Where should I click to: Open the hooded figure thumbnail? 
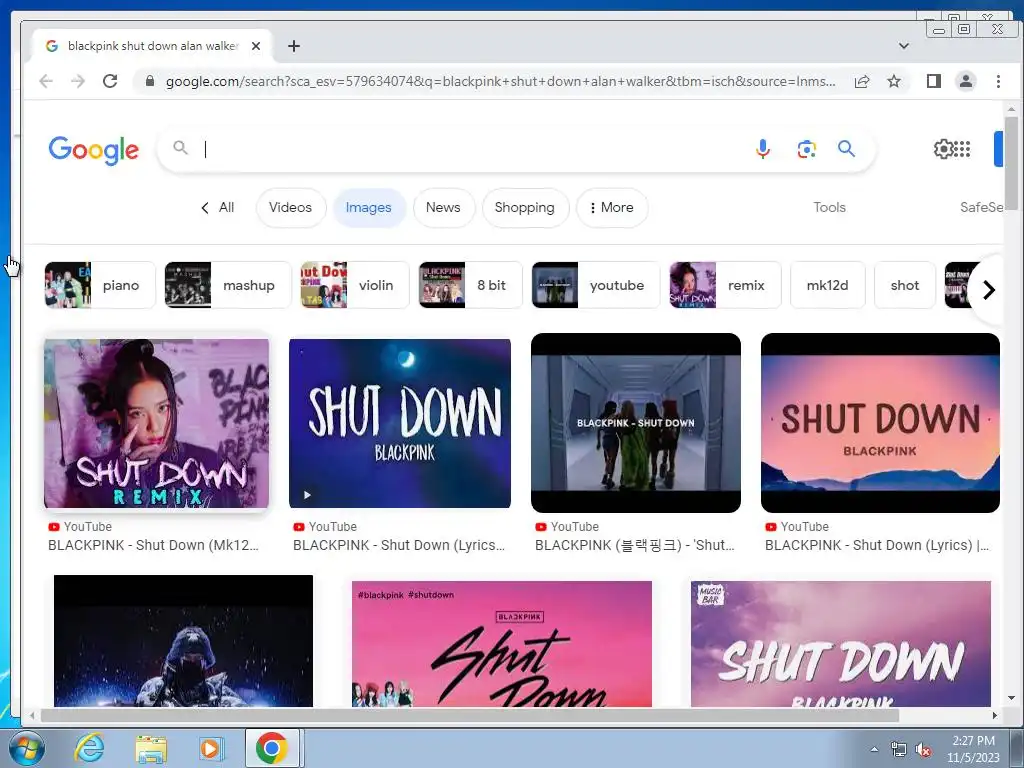coord(184,641)
